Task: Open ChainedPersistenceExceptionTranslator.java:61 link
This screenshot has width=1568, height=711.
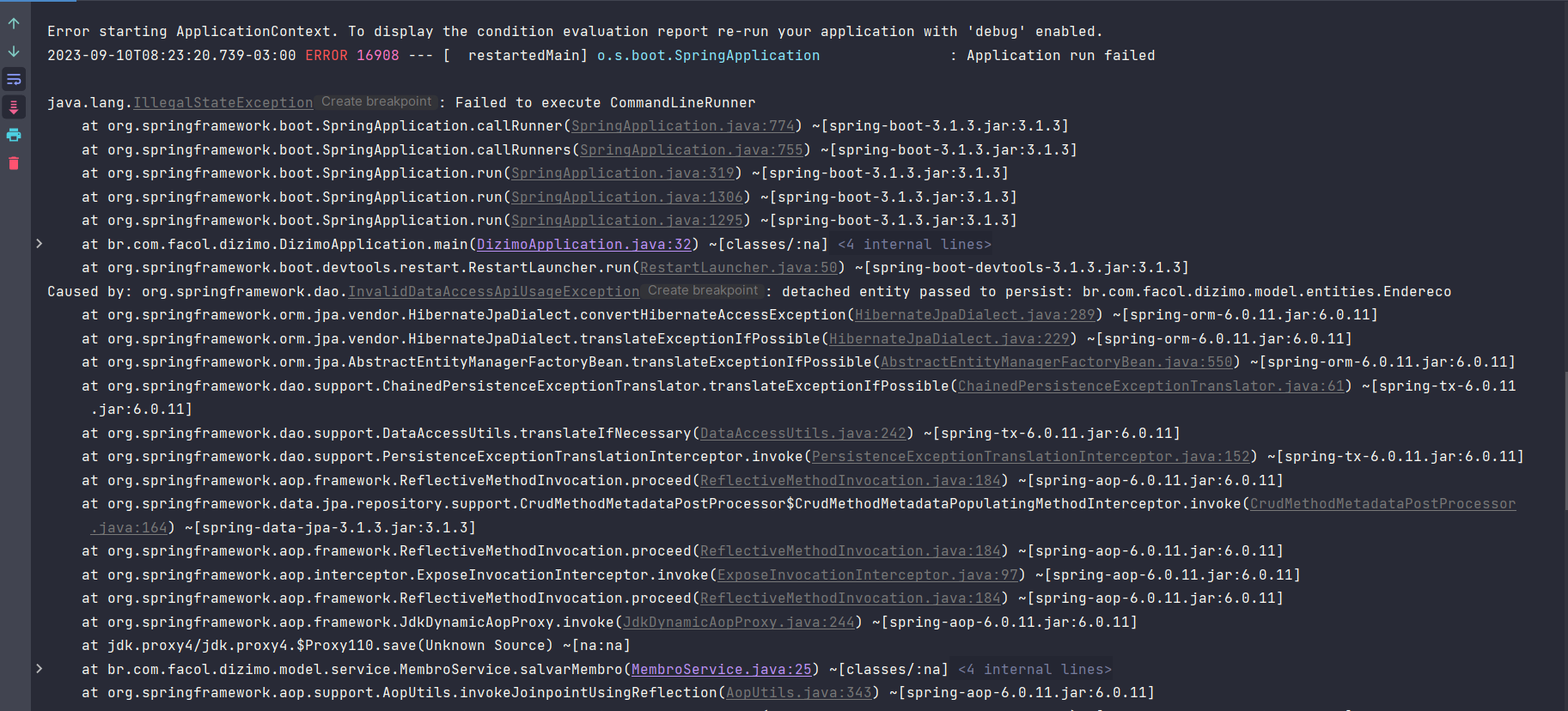Action: [x=1151, y=386]
